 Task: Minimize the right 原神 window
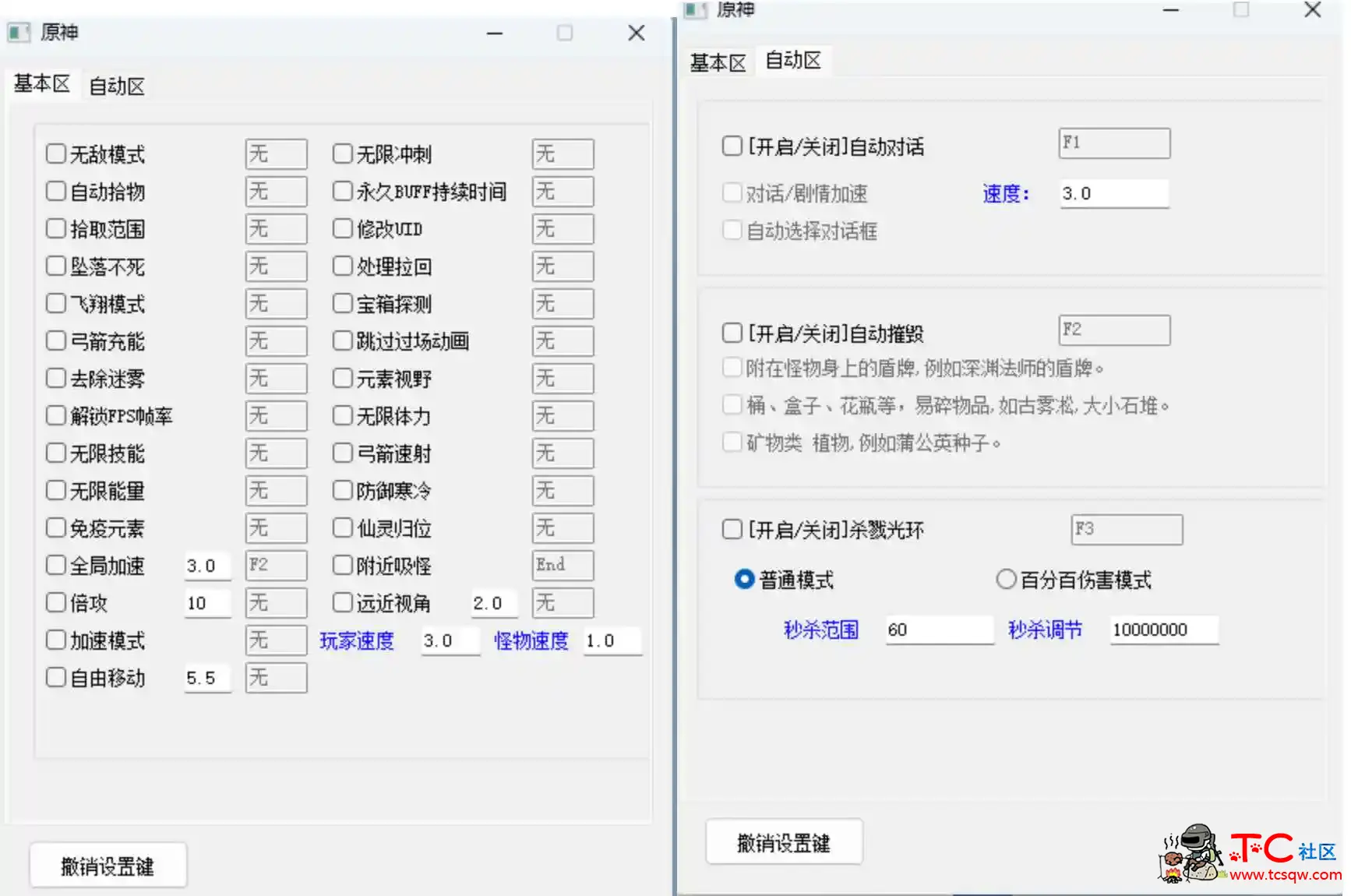click(x=1171, y=10)
